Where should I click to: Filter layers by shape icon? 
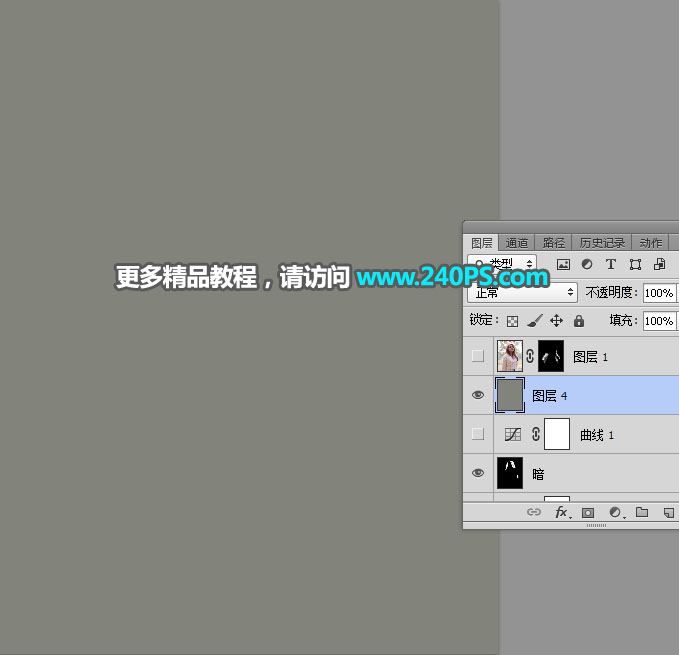tap(635, 264)
